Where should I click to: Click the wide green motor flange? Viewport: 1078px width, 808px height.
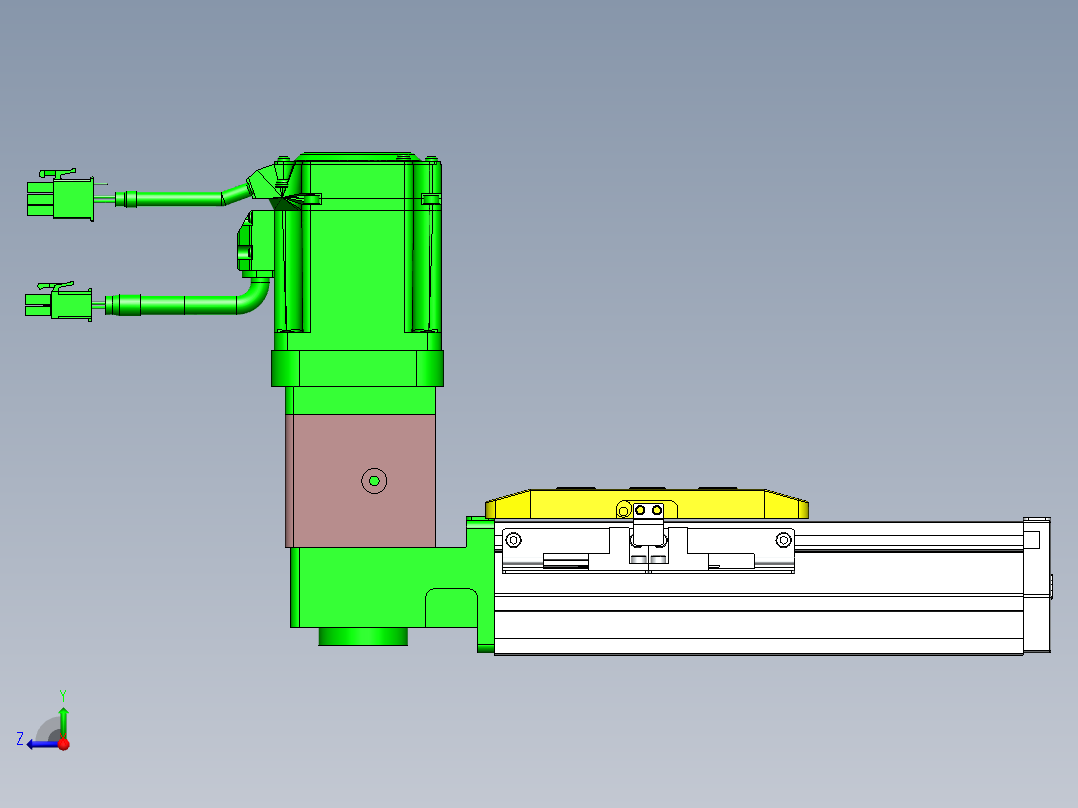357,368
